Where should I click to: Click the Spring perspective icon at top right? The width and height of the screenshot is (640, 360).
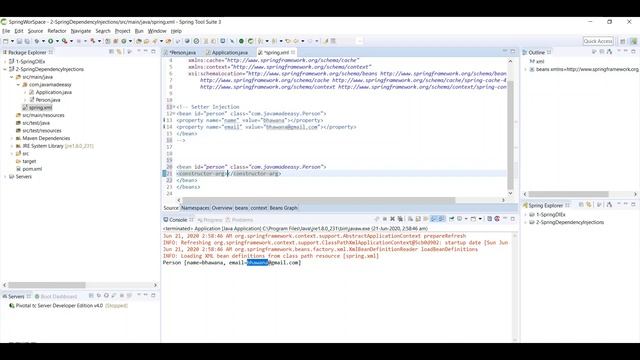pyautogui.click(x=633, y=41)
